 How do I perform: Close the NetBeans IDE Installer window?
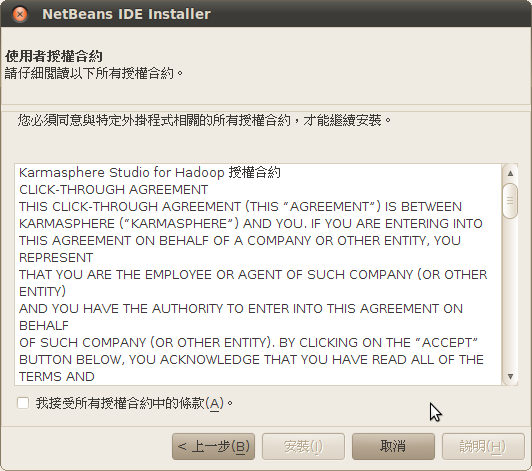click(x=20, y=14)
